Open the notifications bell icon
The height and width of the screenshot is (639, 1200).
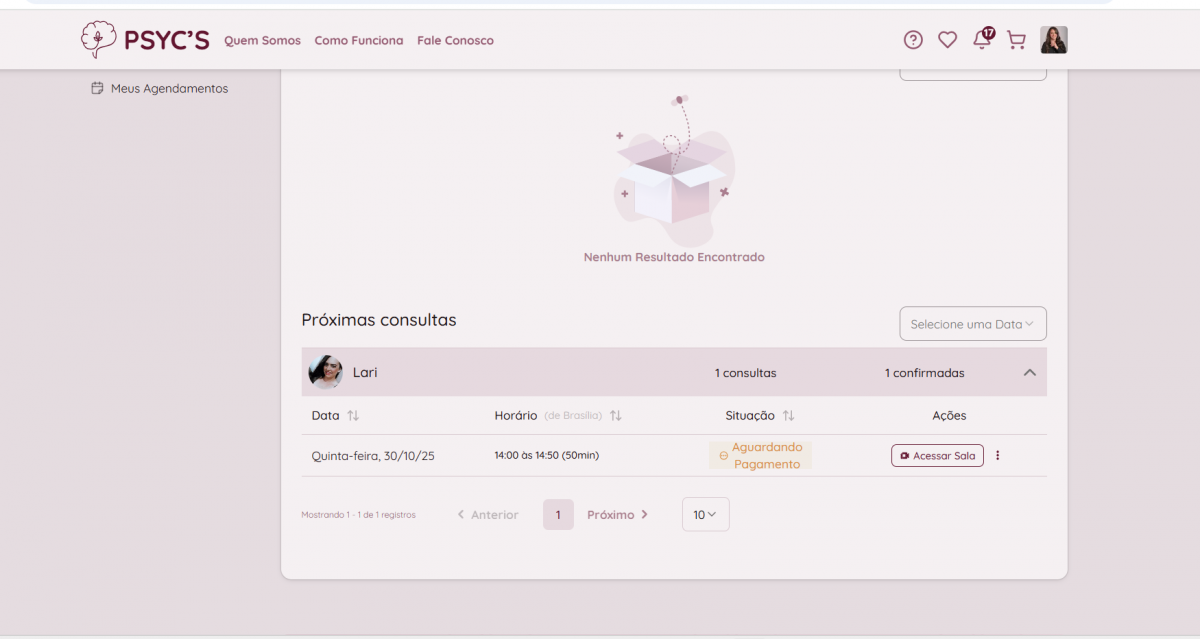[982, 40]
